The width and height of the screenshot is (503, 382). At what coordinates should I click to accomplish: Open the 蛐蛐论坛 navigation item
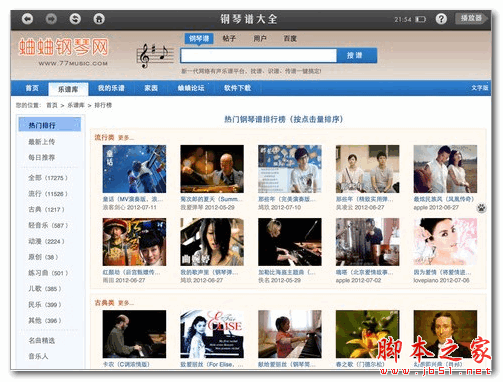click(191, 88)
